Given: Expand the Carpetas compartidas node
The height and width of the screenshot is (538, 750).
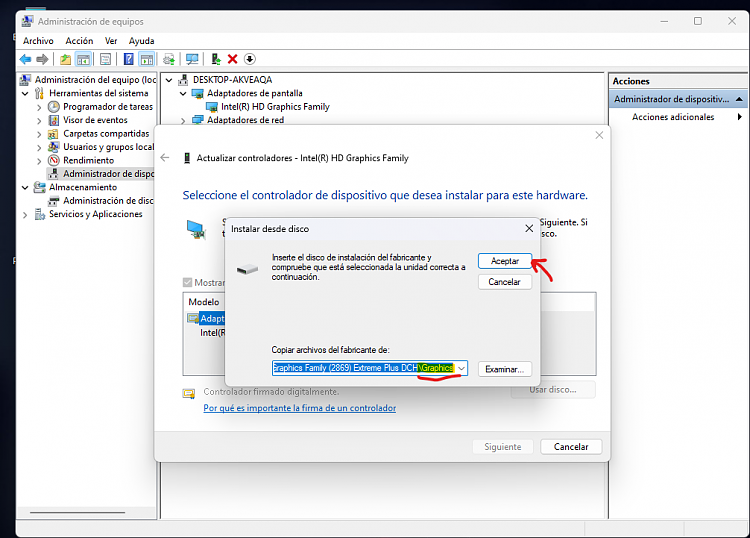Looking at the screenshot, I should pyautogui.click(x=39, y=134).
